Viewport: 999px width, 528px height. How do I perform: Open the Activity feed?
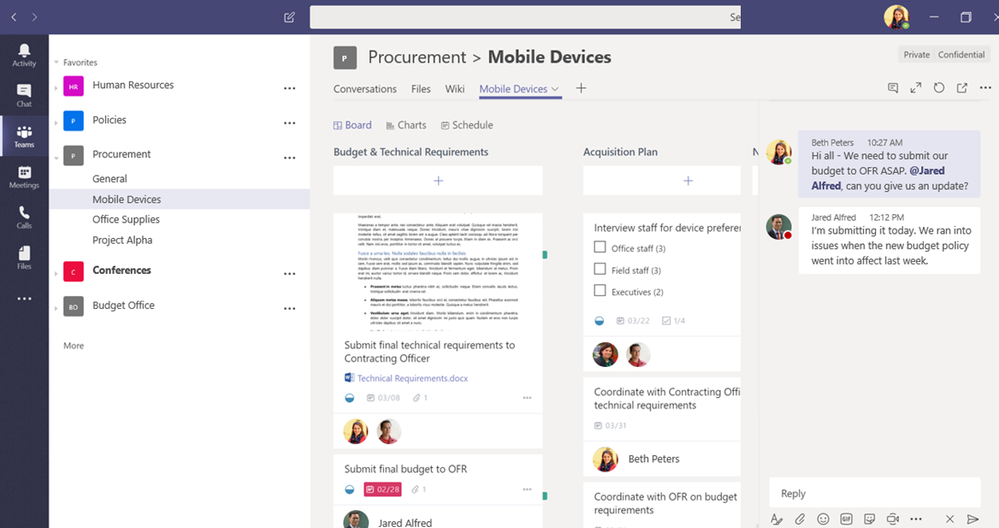click(x=24, y=55)
